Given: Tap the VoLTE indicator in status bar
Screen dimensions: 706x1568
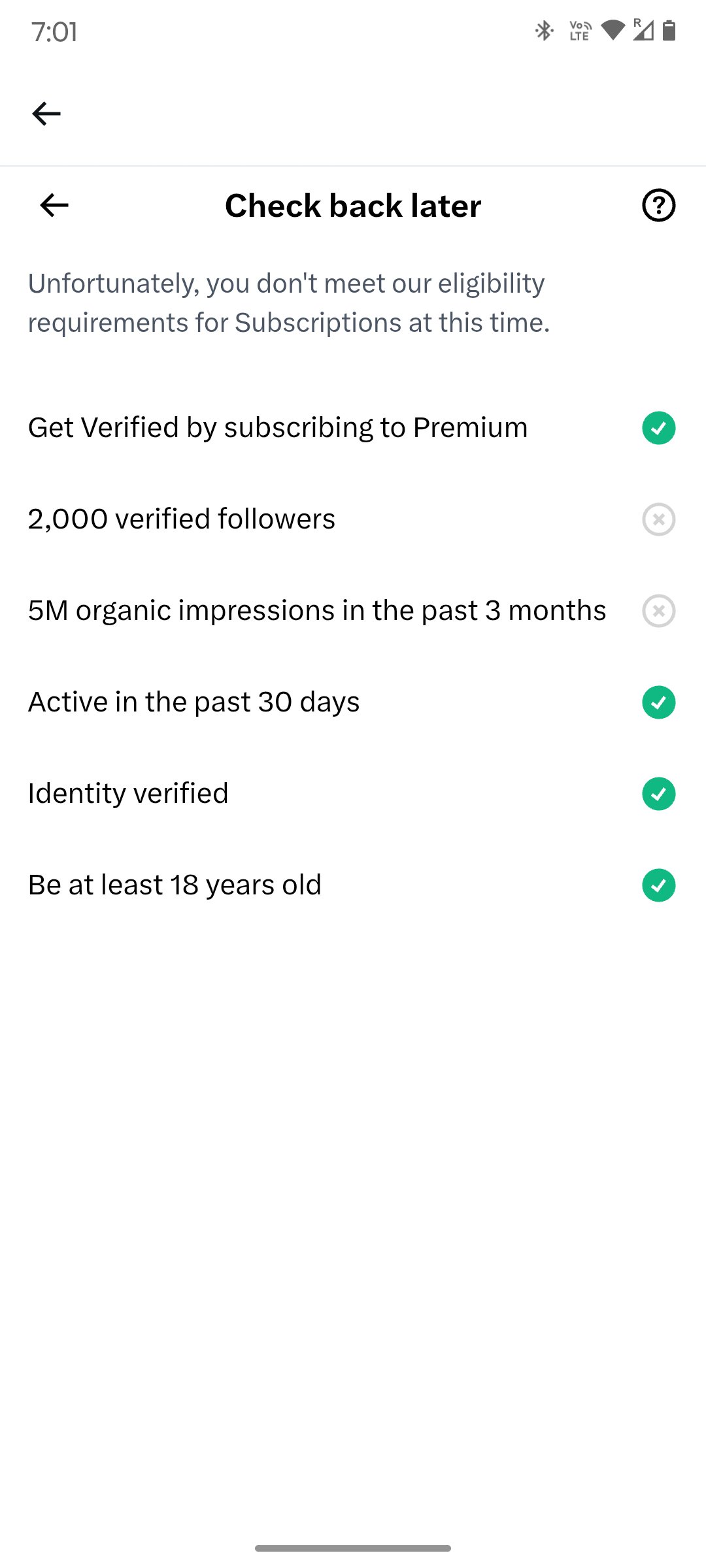Looking at the screenshot, I should point(580,31).
